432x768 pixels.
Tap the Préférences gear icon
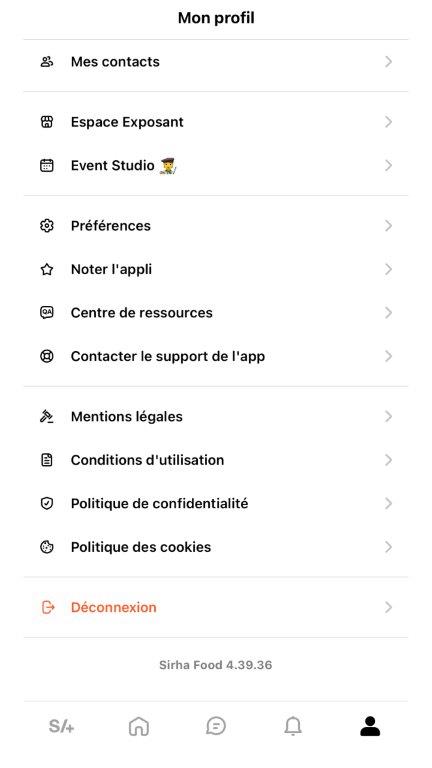tap(47, 226)
